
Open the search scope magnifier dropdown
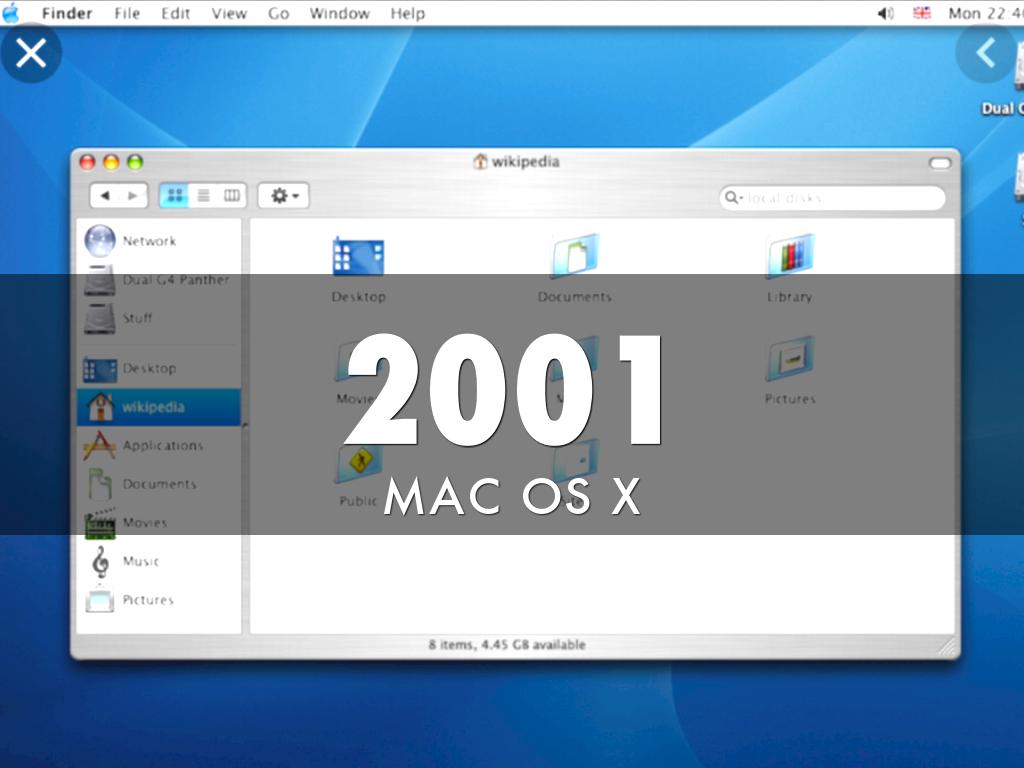(733, 198)
